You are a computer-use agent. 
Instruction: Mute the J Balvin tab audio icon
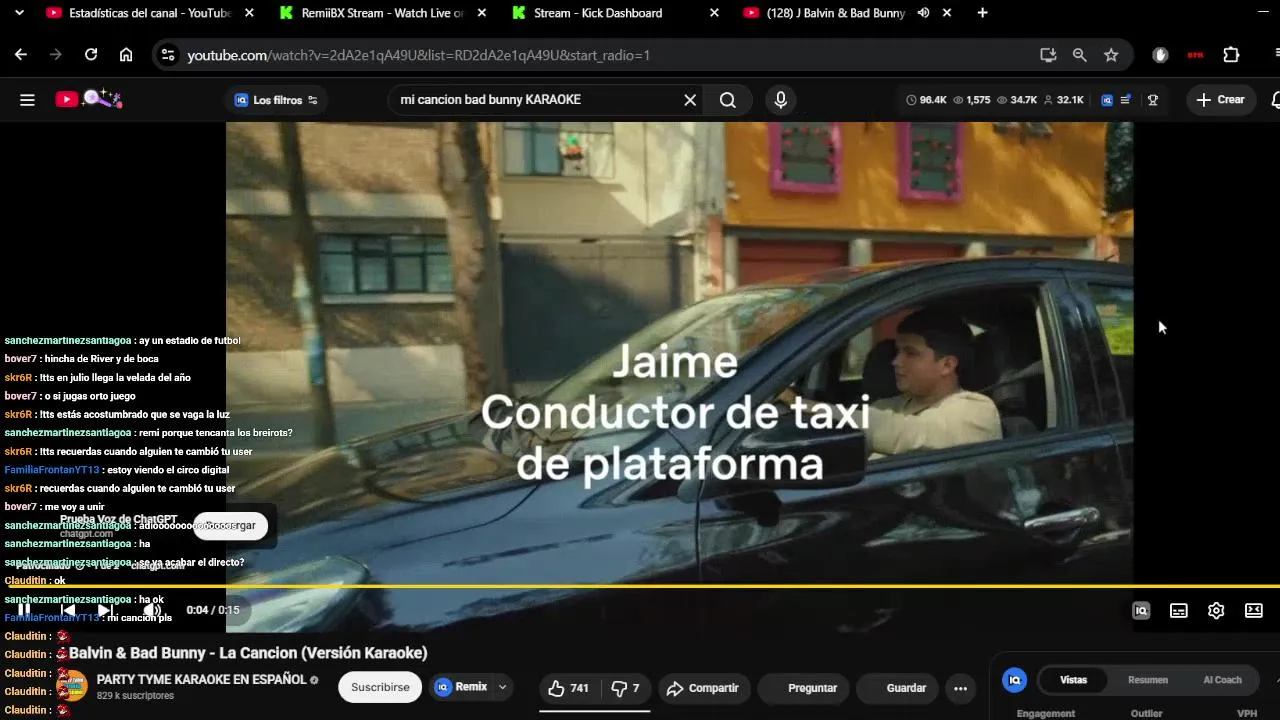[x=923, y=13]
